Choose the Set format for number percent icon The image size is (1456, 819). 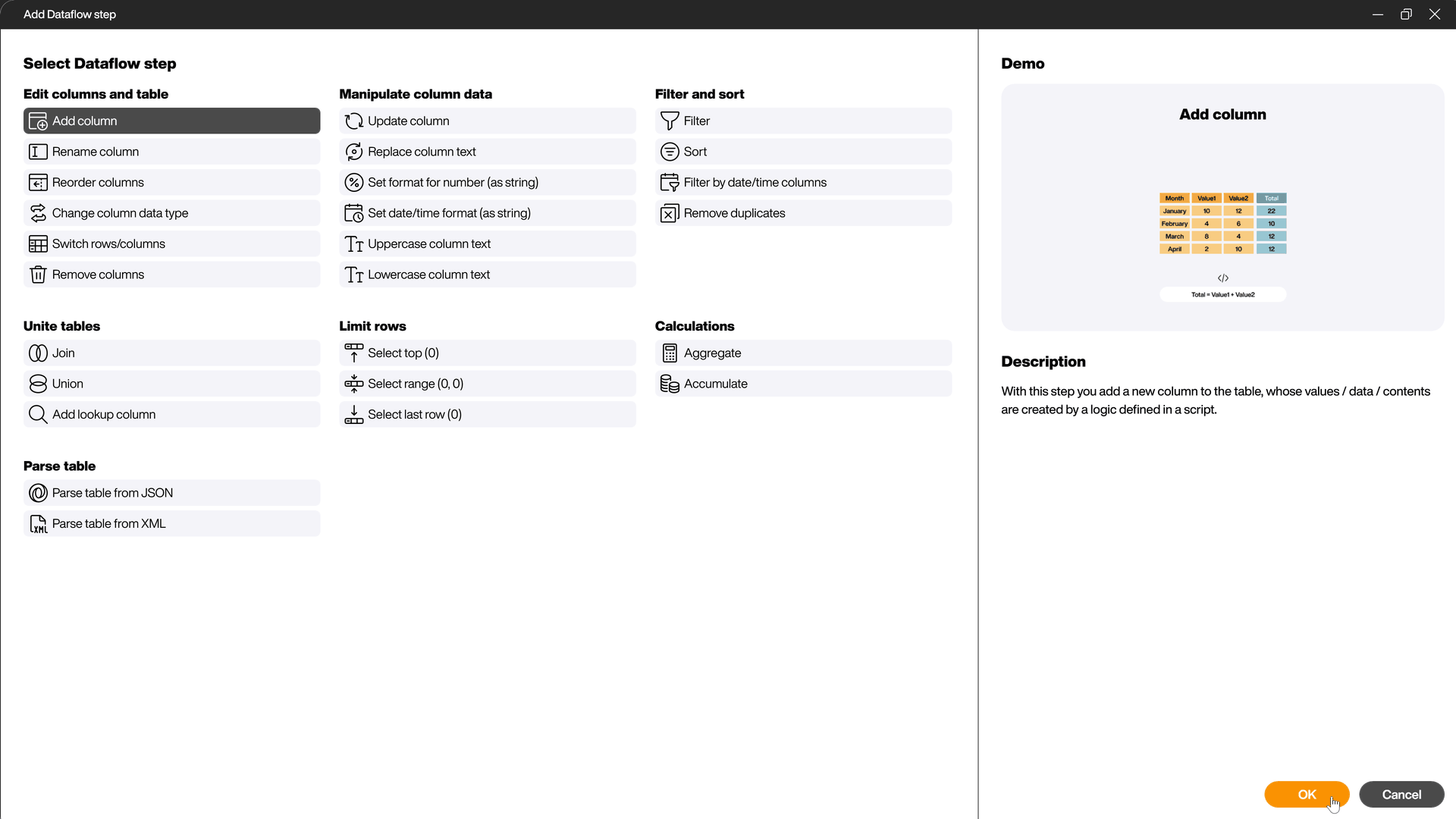[353, 183]
